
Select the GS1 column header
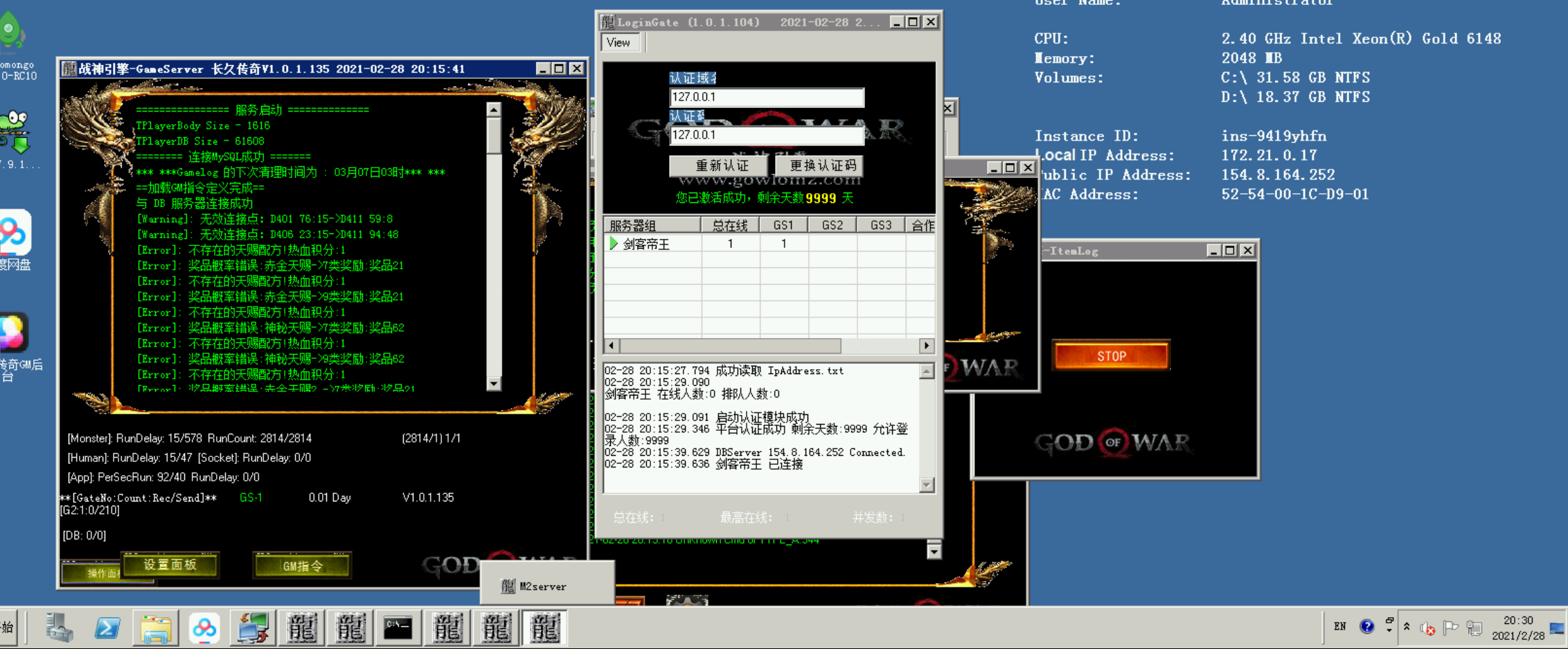(x=784, y=225)
